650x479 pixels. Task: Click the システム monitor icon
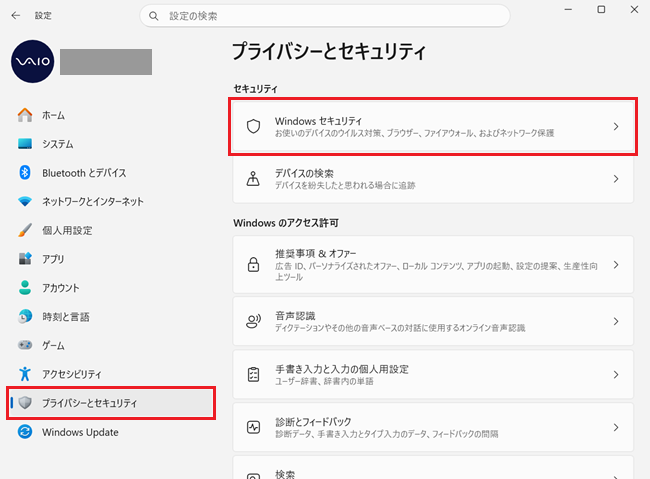25,144
